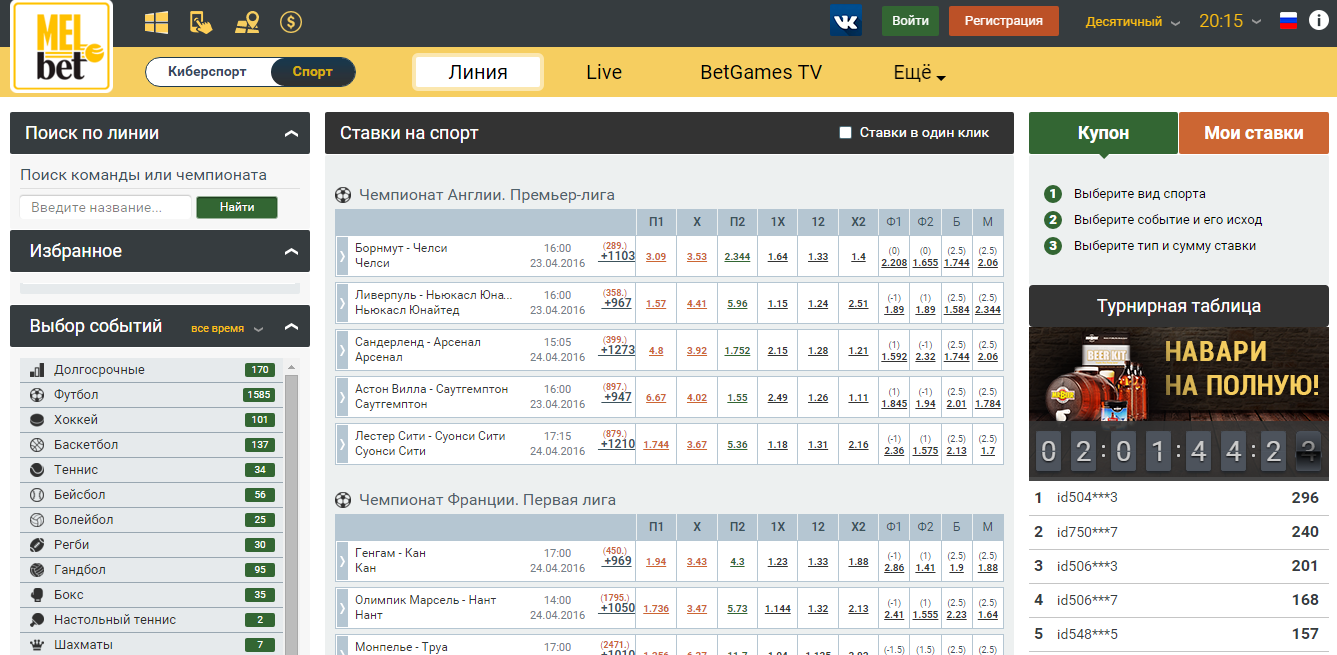The image size is (1337, 655).
Task: Select the Настольный теннис paddle icon
Action: [37, 620]
